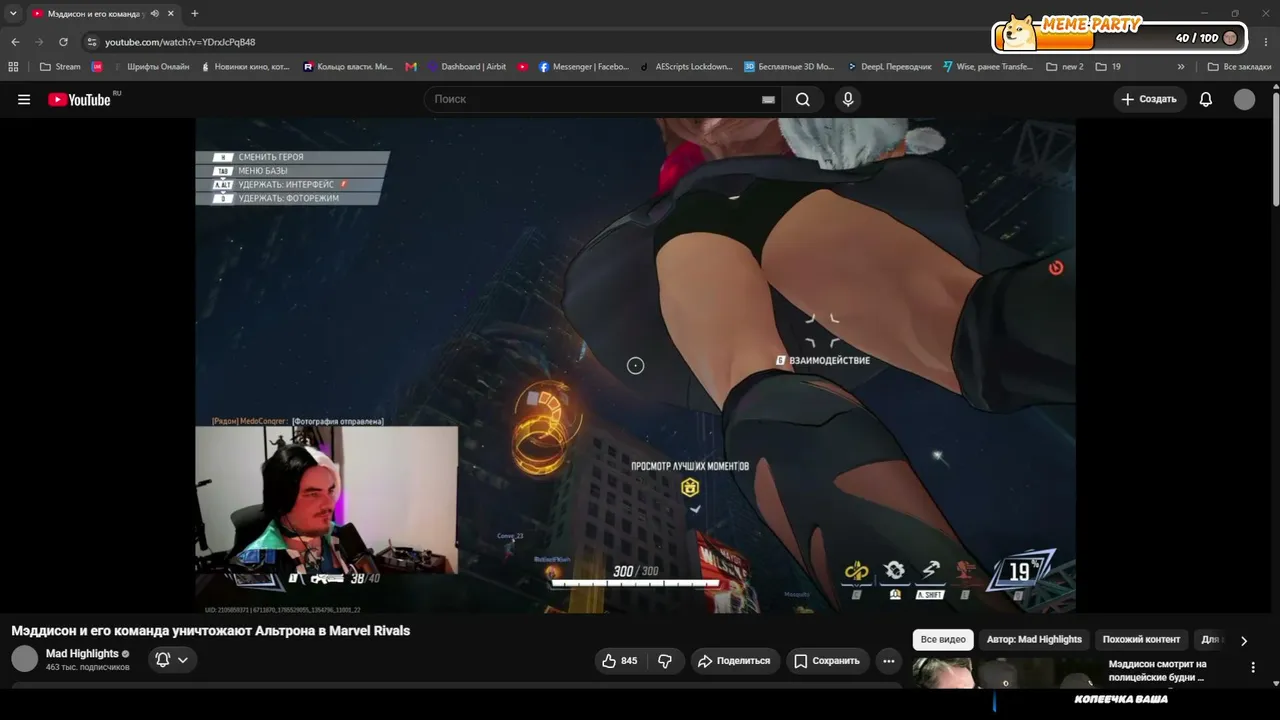Open the Wise bookmark
This screenshot has height=720, width=1280.
pyautogui.click(x=988, y=67)
